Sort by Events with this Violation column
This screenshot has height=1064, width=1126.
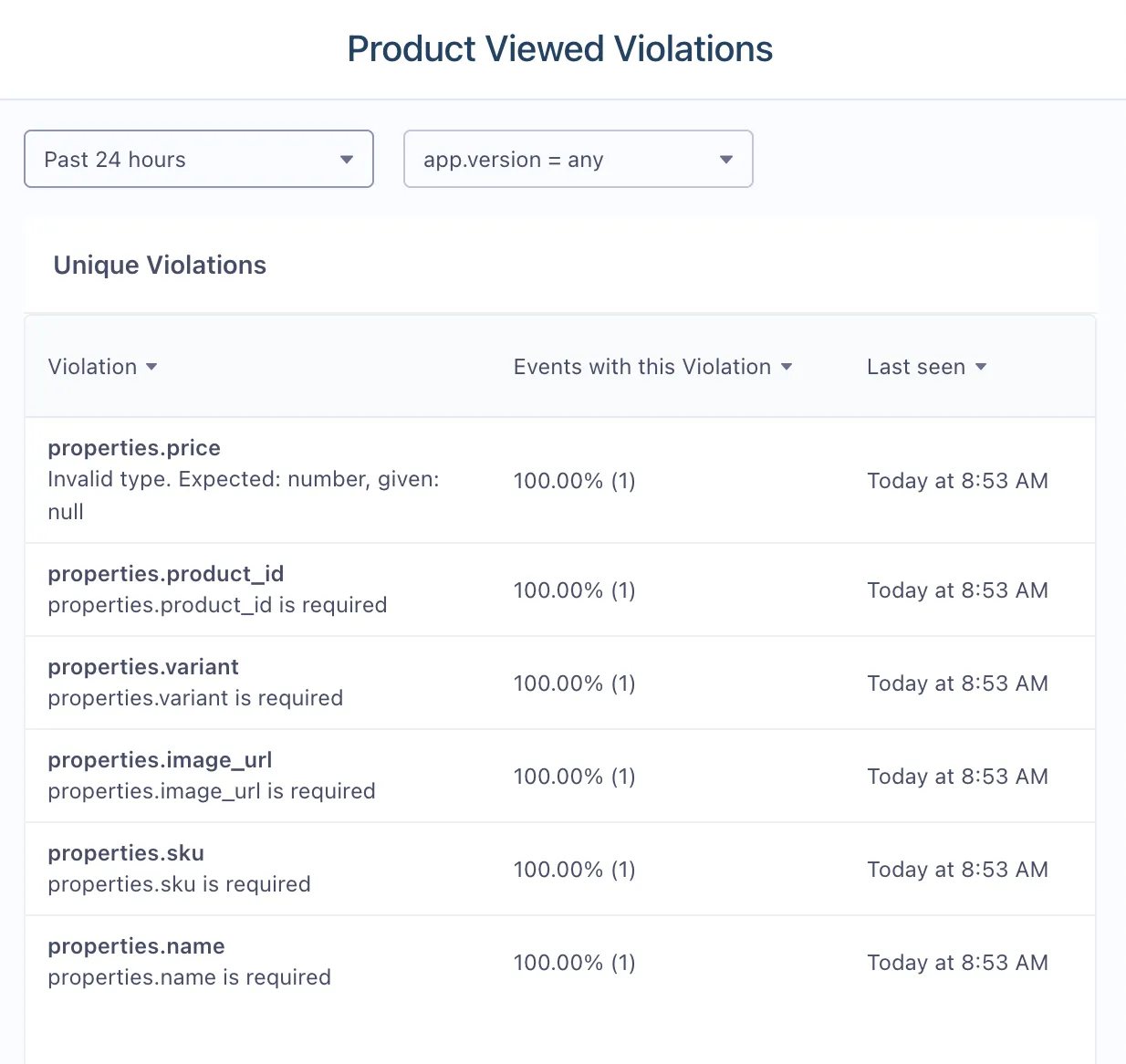(x=652, y=367)
